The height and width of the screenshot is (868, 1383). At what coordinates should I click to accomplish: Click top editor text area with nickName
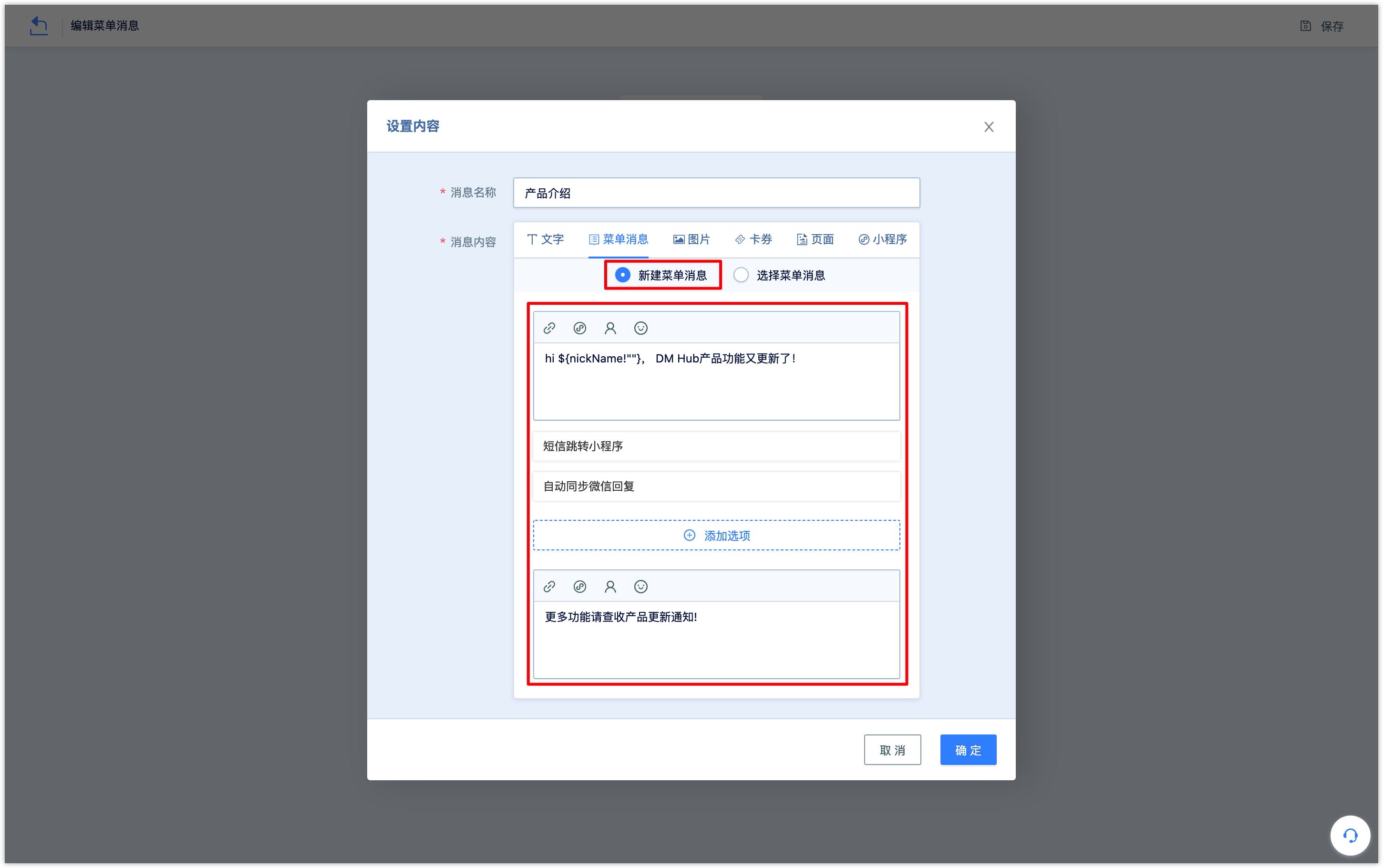[x=716, y=381]
